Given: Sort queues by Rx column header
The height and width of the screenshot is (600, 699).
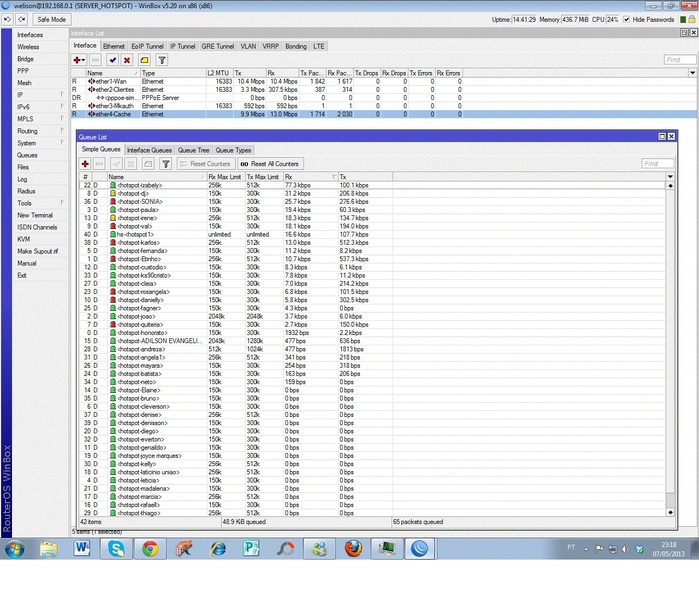Looking at the screenshot, I should point(310,177).
